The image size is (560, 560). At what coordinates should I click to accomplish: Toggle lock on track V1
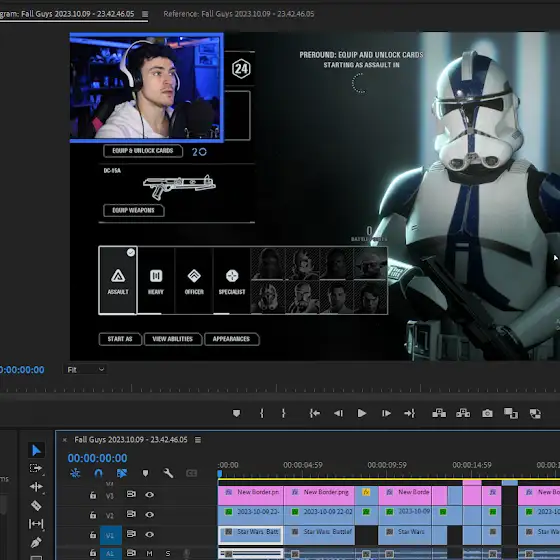[x=93, y=535]
